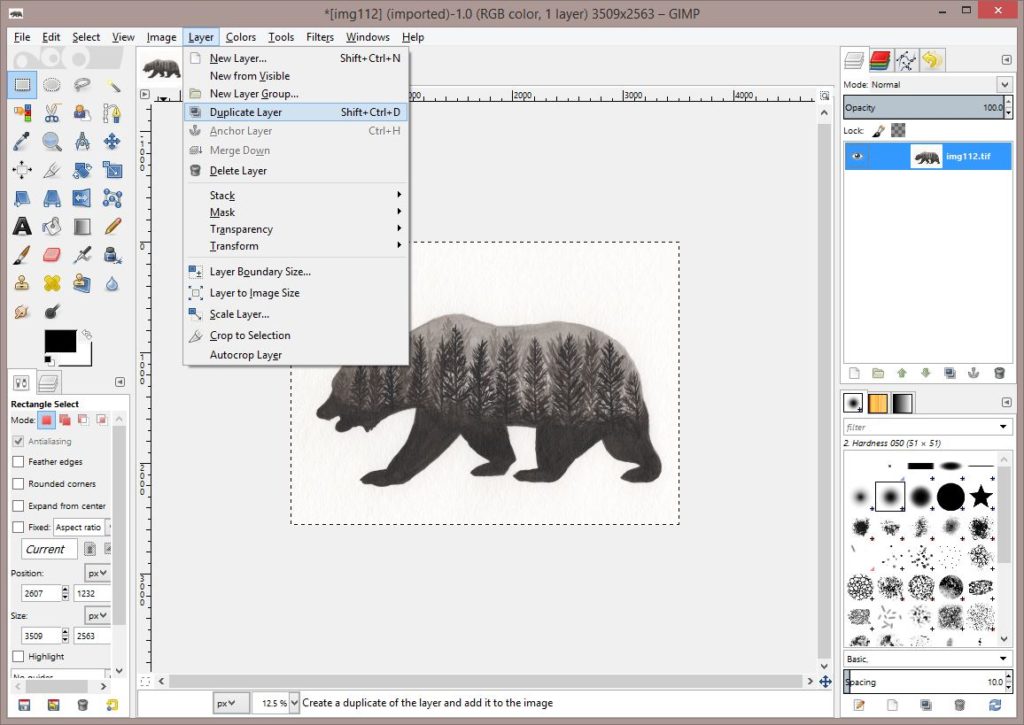The image size is (1024, 725).
Task: Open the navigation cross icon at canvas corner
Action: point(825,682)
